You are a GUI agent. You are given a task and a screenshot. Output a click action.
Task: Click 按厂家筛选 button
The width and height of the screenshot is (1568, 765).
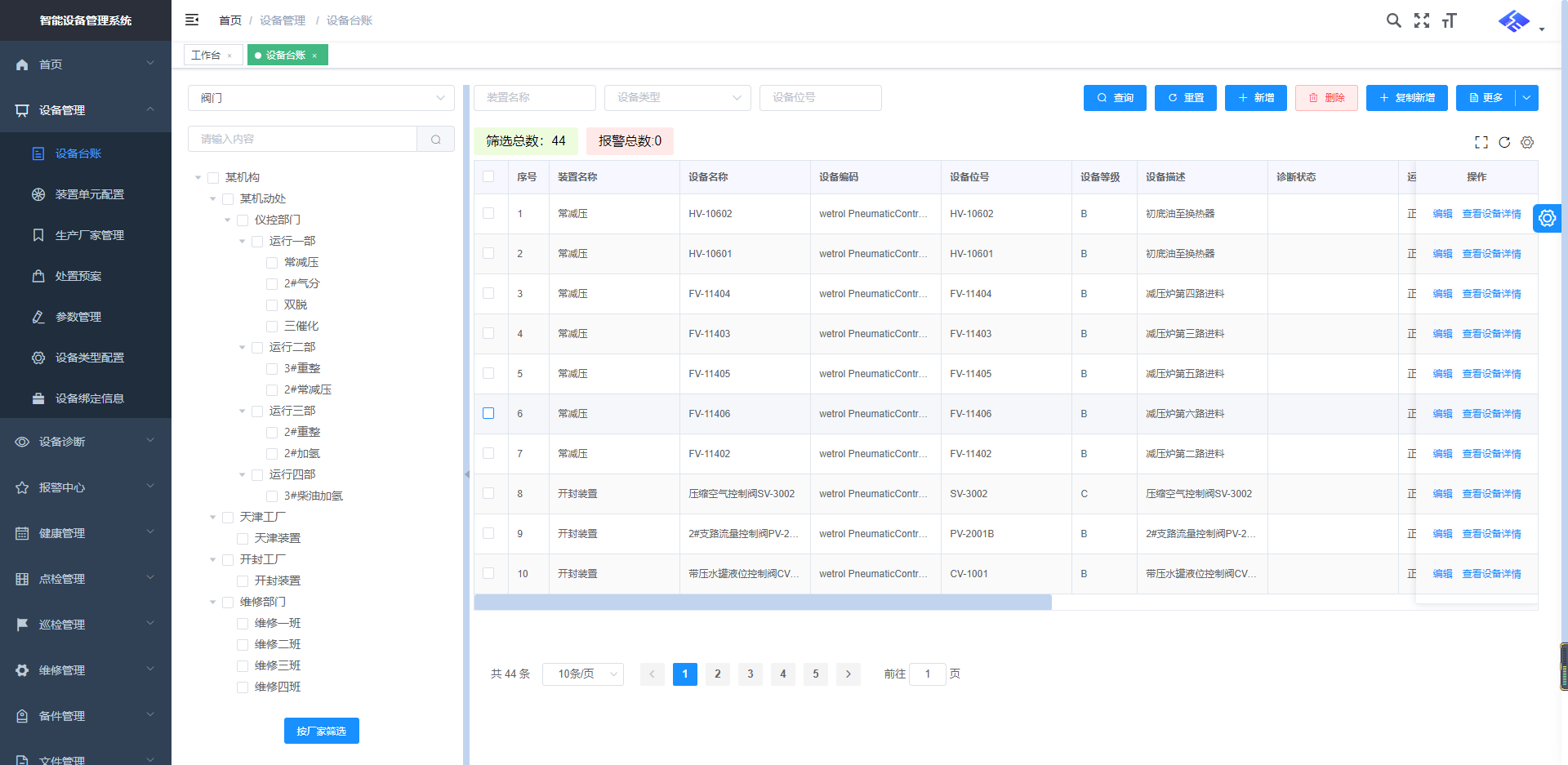322,731
